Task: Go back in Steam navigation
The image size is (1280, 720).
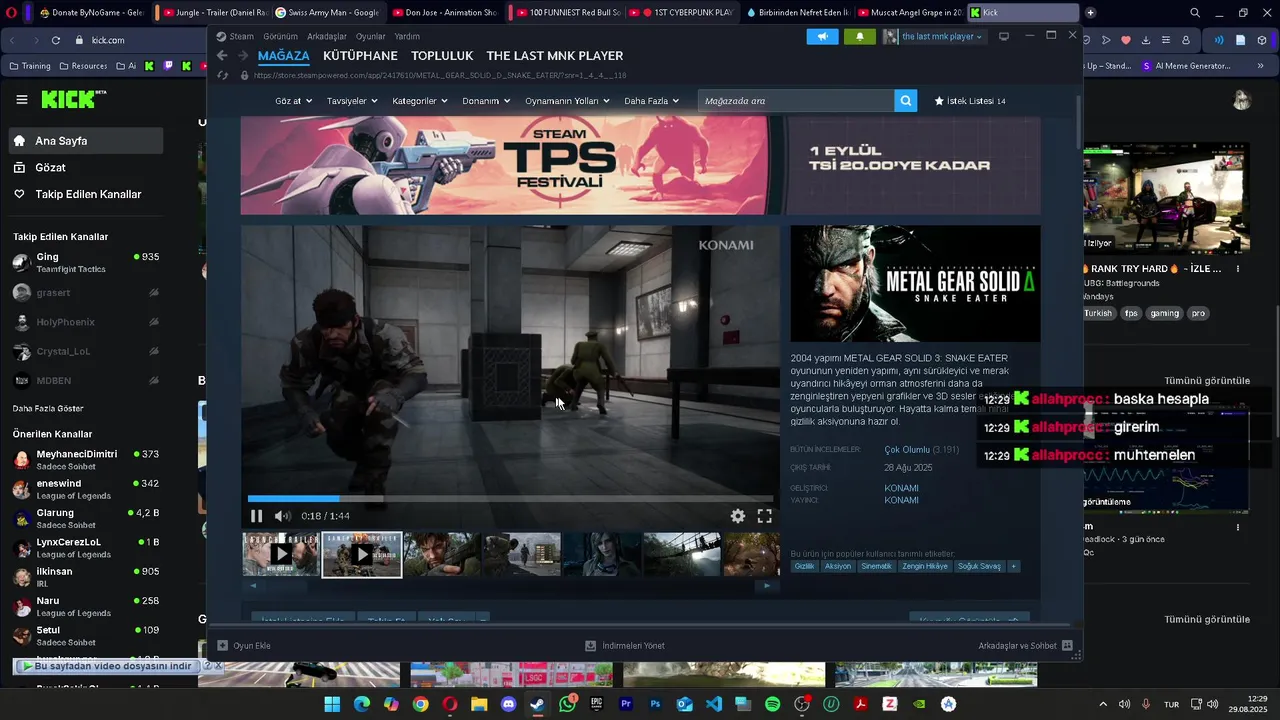Action: pyautogui.click(x=222, y=56)
